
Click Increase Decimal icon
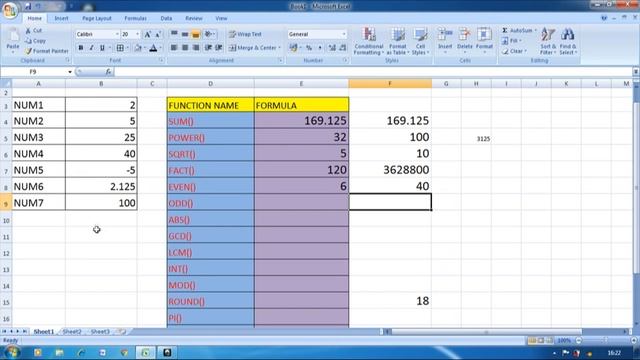(x=332, y=48)
